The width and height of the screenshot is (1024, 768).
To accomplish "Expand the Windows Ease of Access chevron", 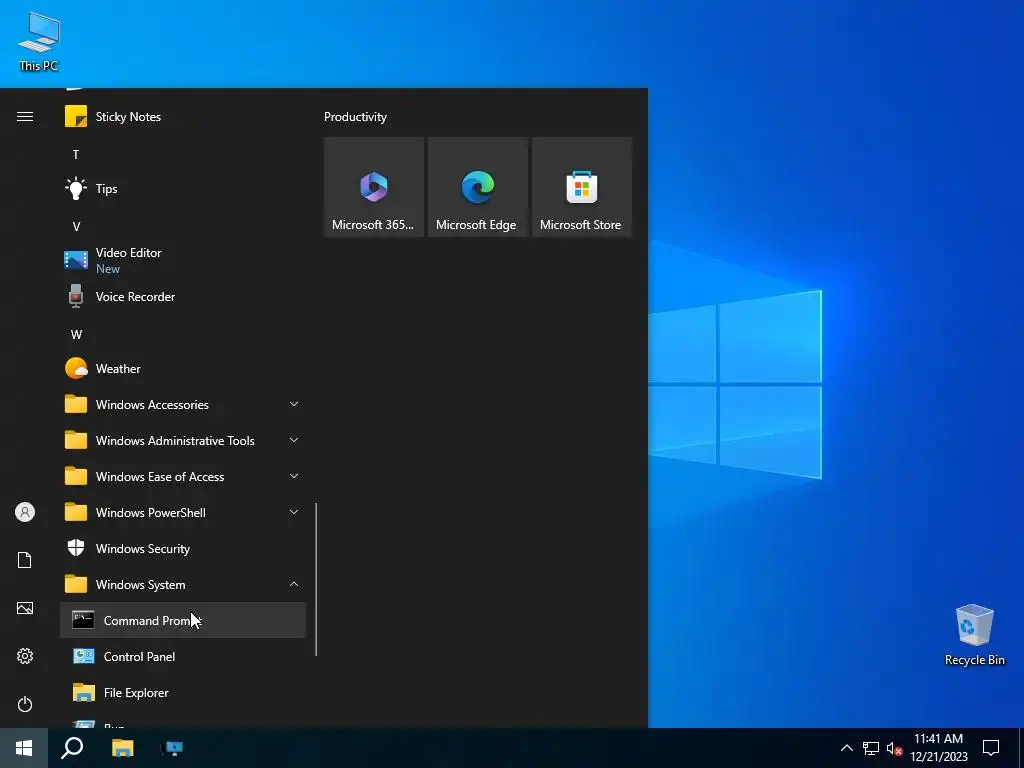I will coord(294,476).
